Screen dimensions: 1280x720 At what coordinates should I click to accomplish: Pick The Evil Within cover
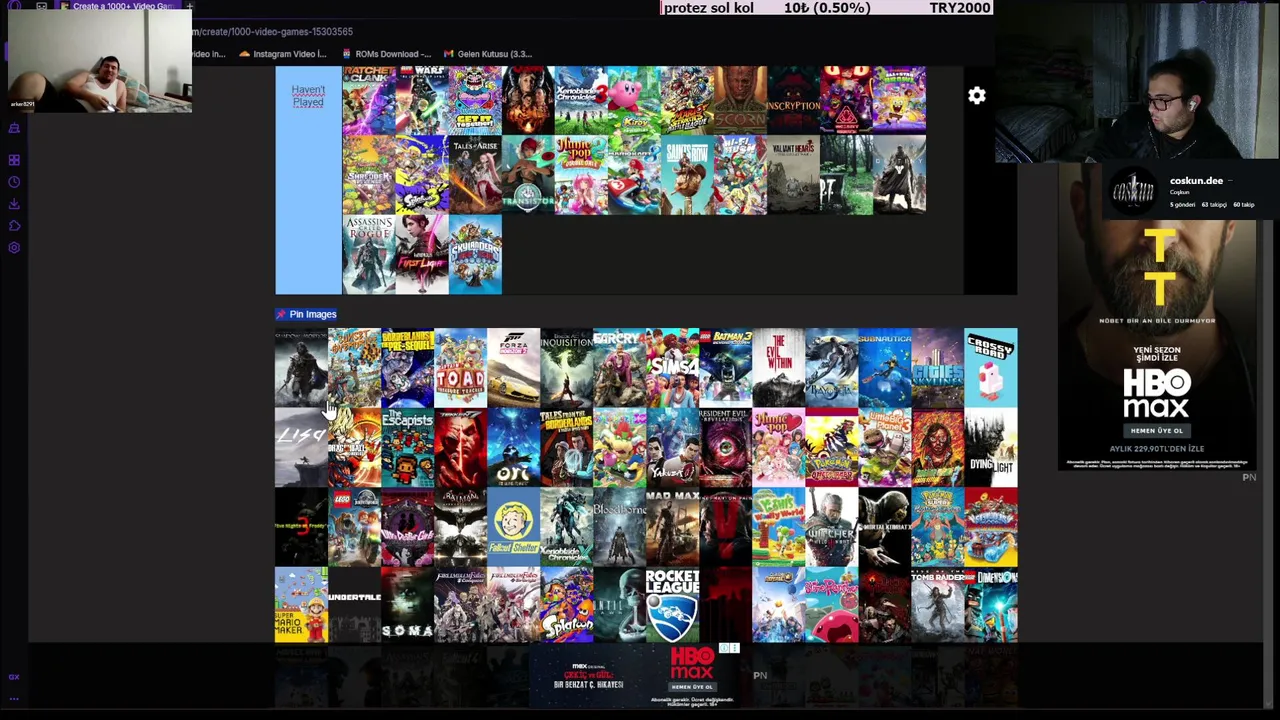[x=778, y=367]
